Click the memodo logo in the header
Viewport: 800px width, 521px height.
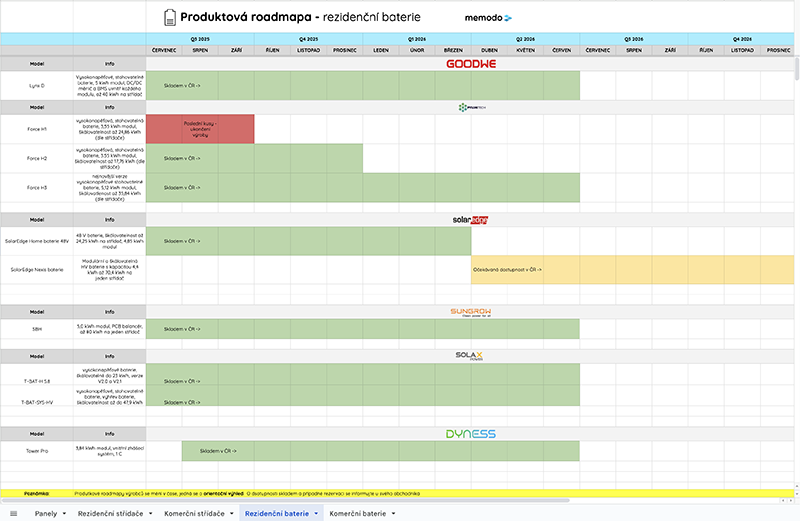(x=488, y=18)
